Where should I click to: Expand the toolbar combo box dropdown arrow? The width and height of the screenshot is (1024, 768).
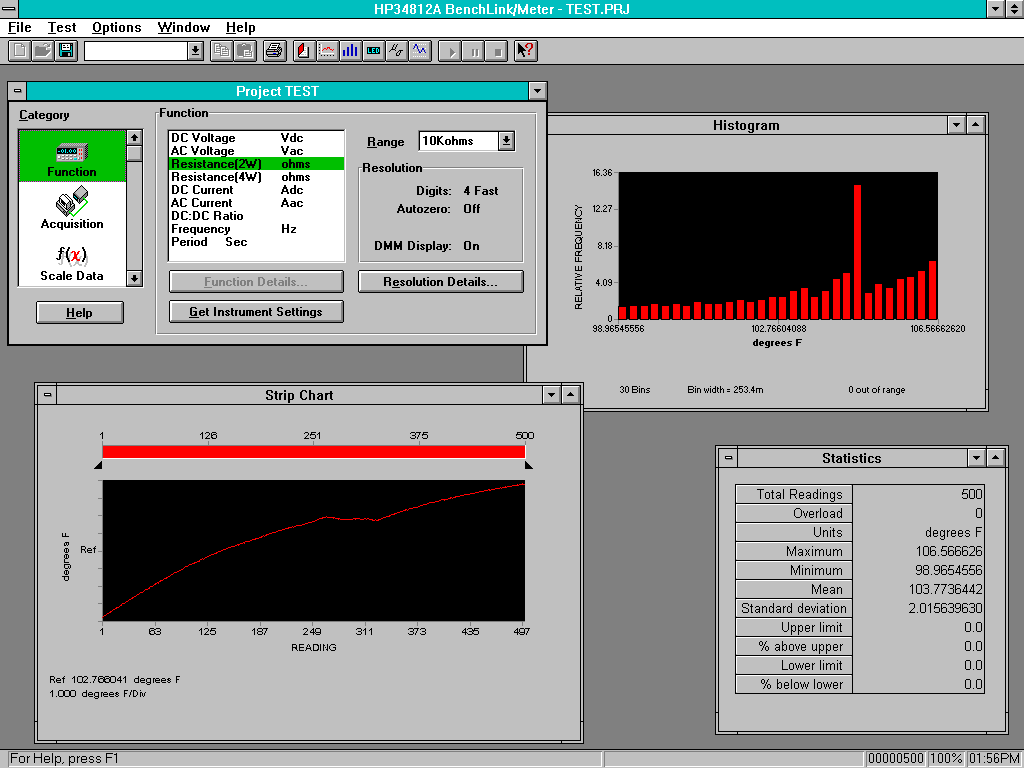point(195,50)
